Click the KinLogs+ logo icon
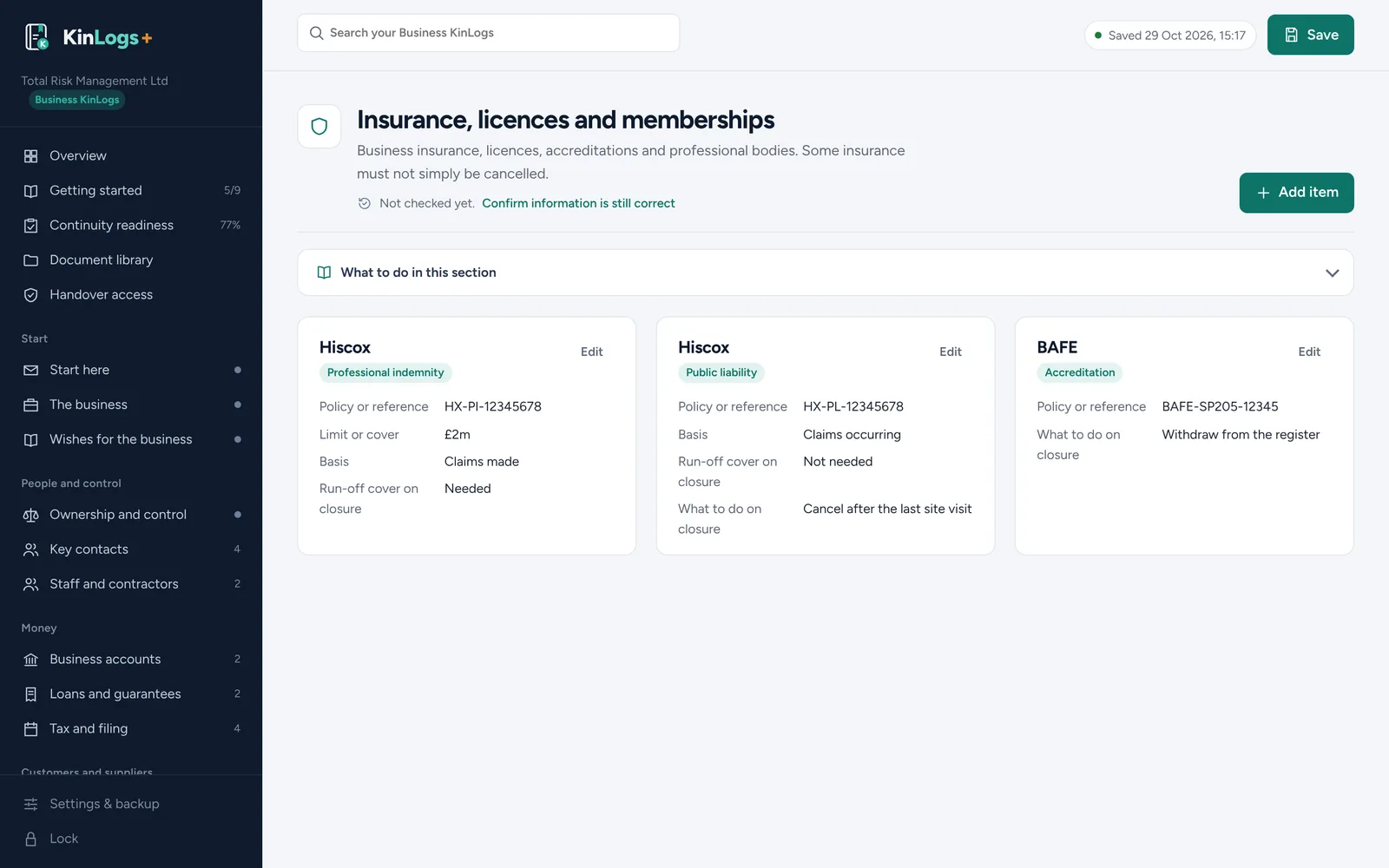This screenshot has width=1389, height=868. click(36, 36)
